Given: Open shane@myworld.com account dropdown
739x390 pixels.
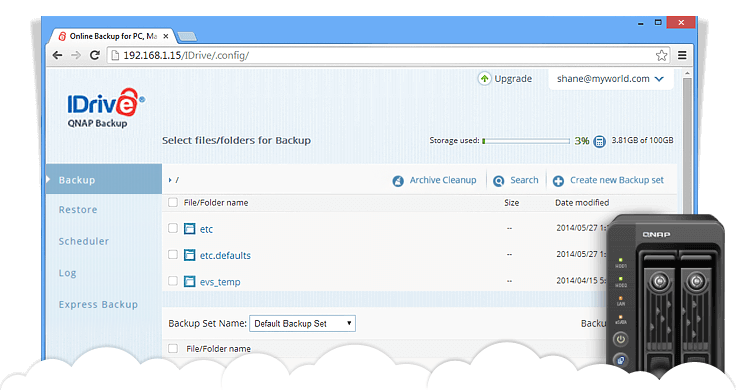Looking at the screenshot, I should coord(610,79).
